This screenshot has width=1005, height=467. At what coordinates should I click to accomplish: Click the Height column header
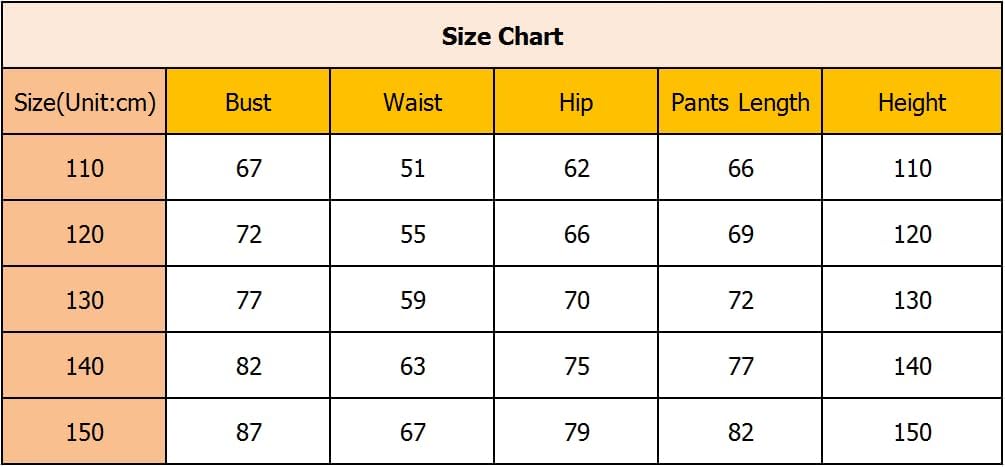912,102
